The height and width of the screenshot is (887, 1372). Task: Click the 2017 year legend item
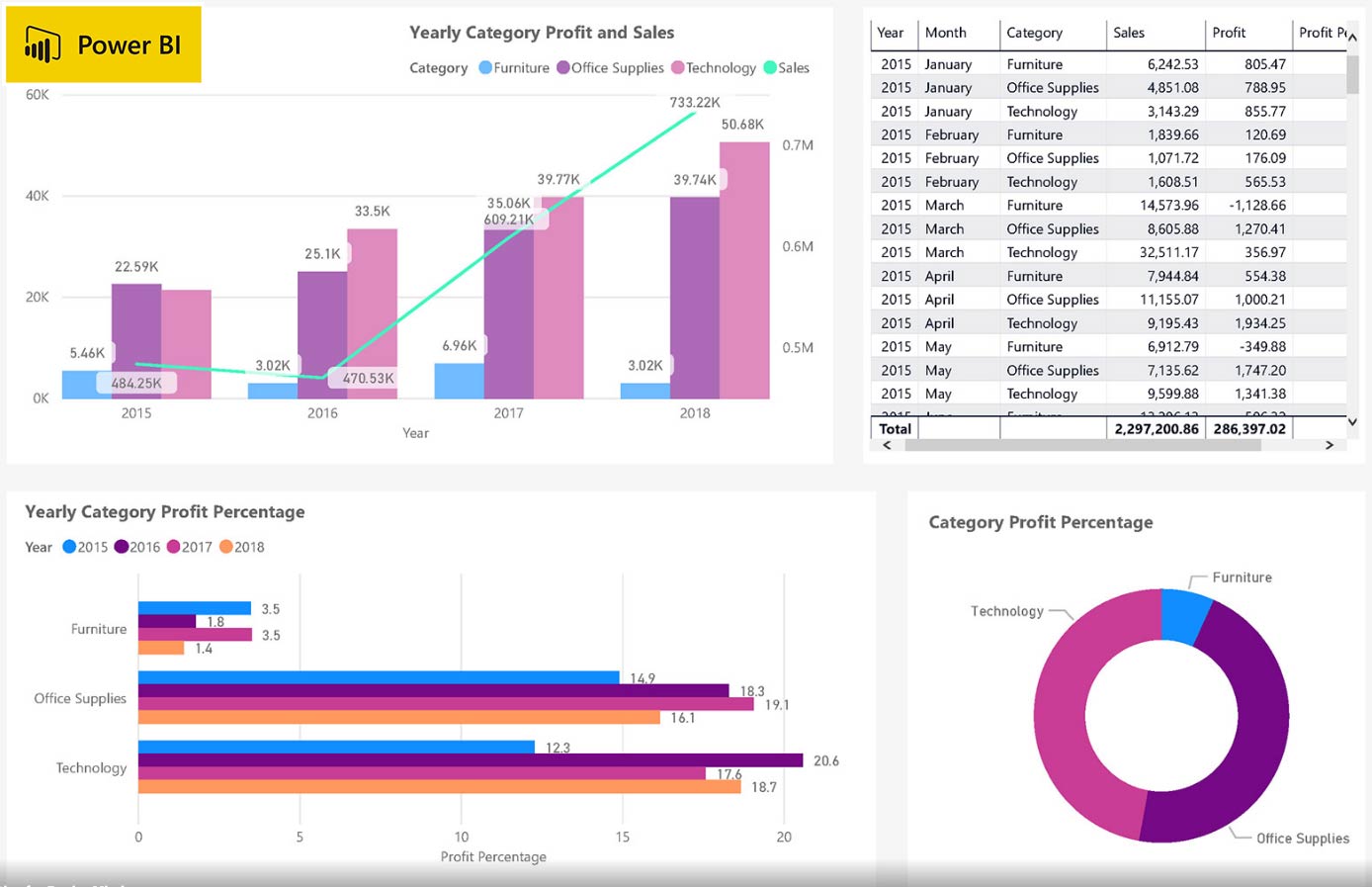click(x=190, y=547)
